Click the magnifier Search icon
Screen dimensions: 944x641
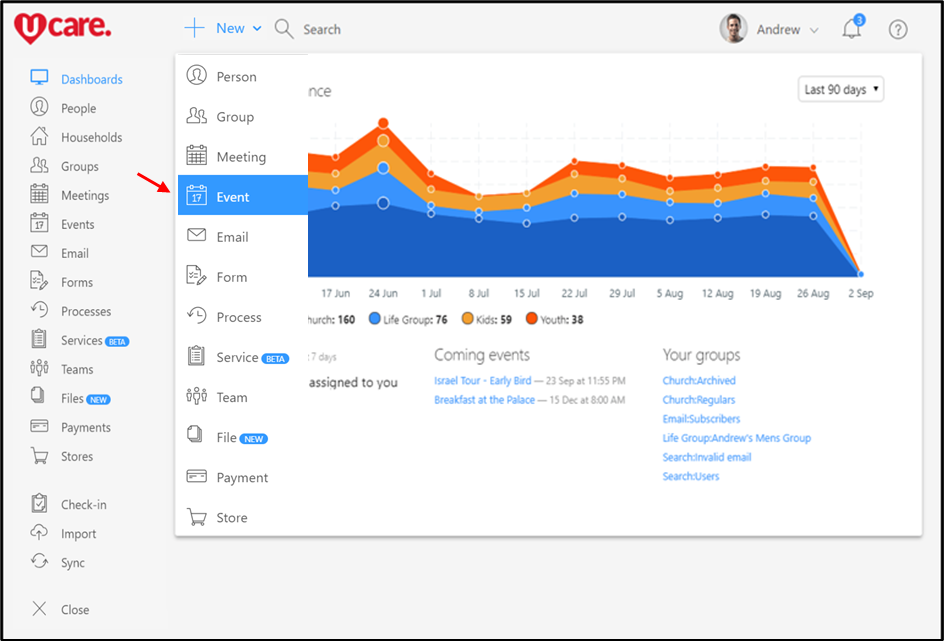click(x=284, y=29)
